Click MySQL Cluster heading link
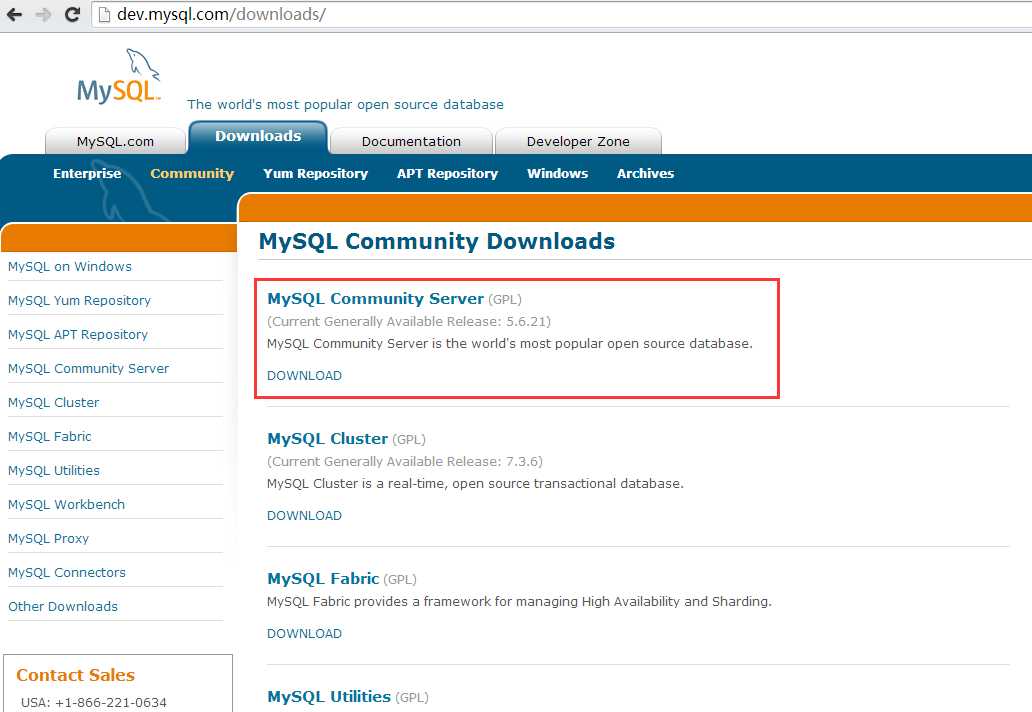The height and width of the screenshot is (712, 1032). [x=327, y=439]
